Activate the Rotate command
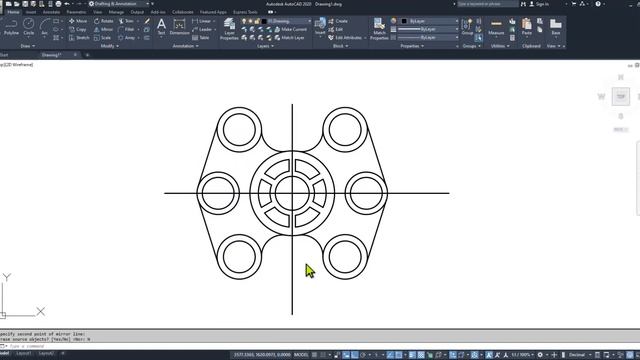This screenshot has height=360, width=640. [x=104, y=21]
